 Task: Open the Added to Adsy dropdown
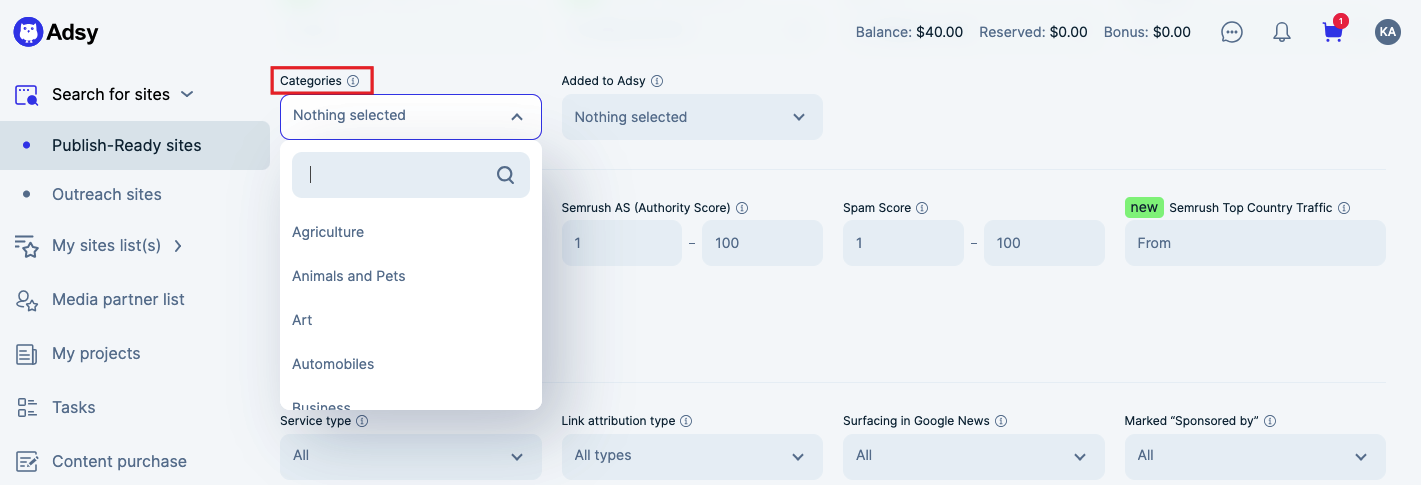point(691,117)
